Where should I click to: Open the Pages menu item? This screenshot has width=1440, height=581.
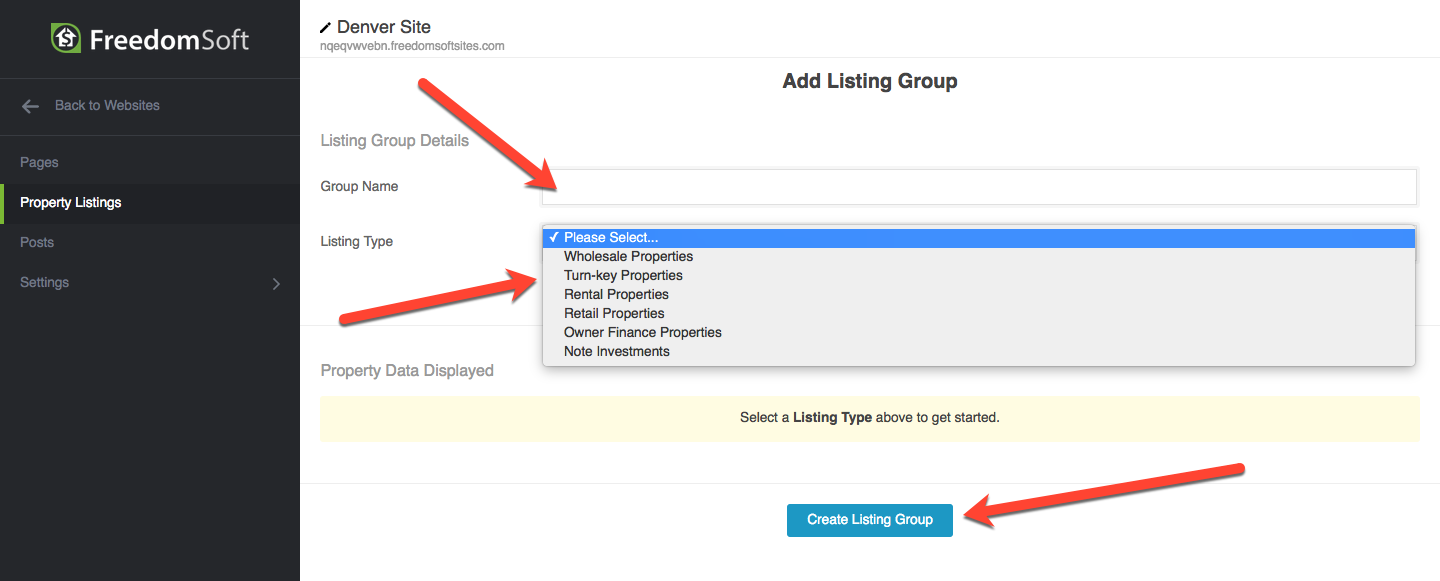pos(39,162)
